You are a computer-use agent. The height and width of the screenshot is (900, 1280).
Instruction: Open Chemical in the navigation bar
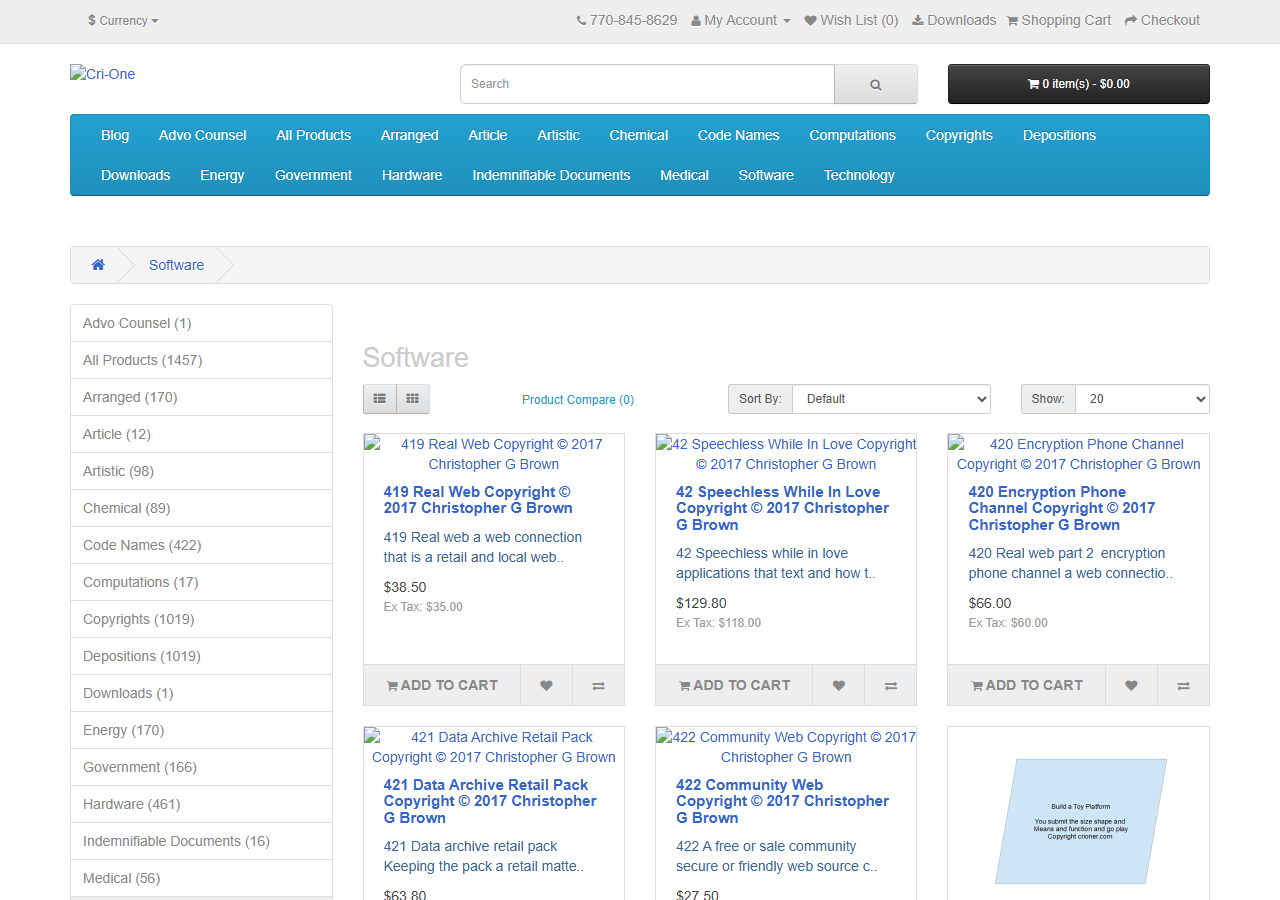[638, 135]
